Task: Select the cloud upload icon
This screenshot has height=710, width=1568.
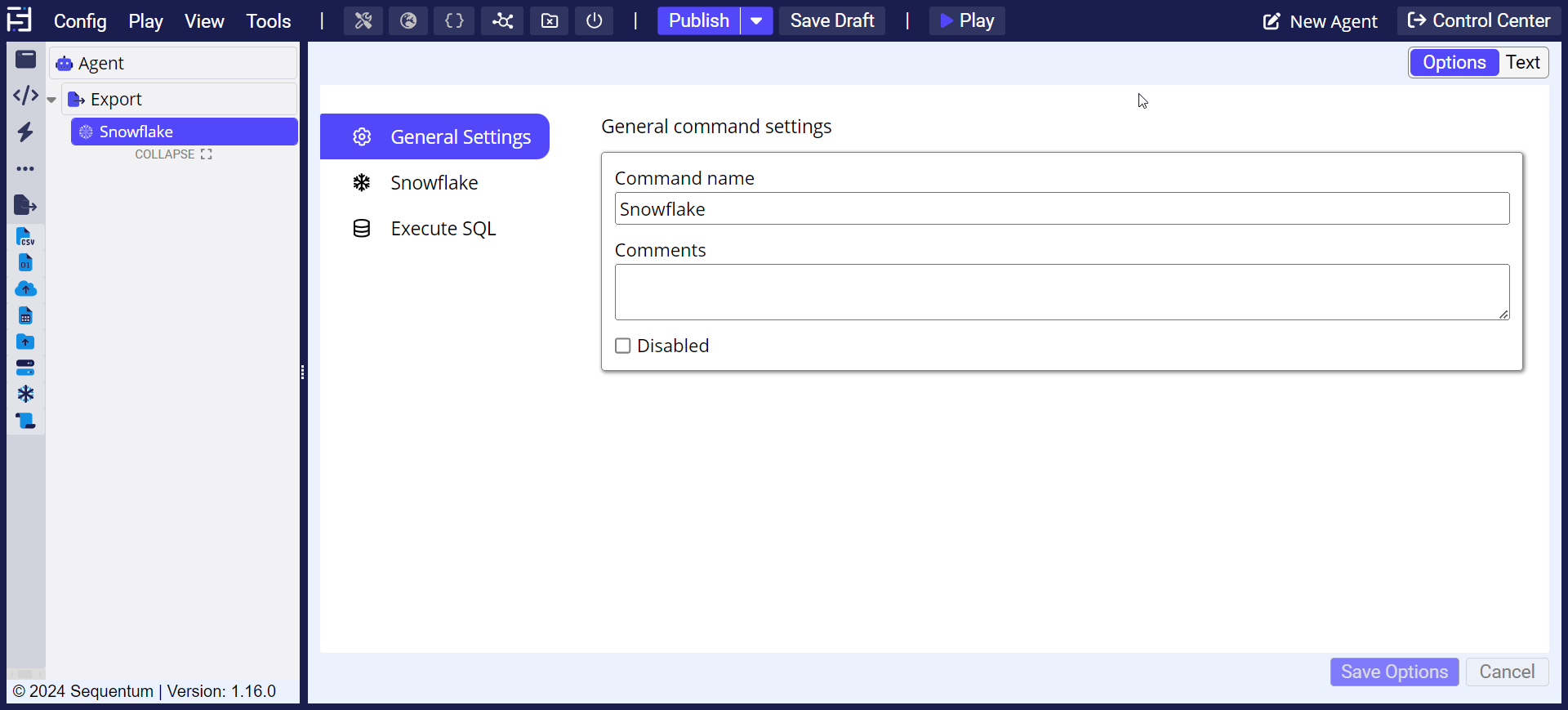Action: click(x=25, y=289)
